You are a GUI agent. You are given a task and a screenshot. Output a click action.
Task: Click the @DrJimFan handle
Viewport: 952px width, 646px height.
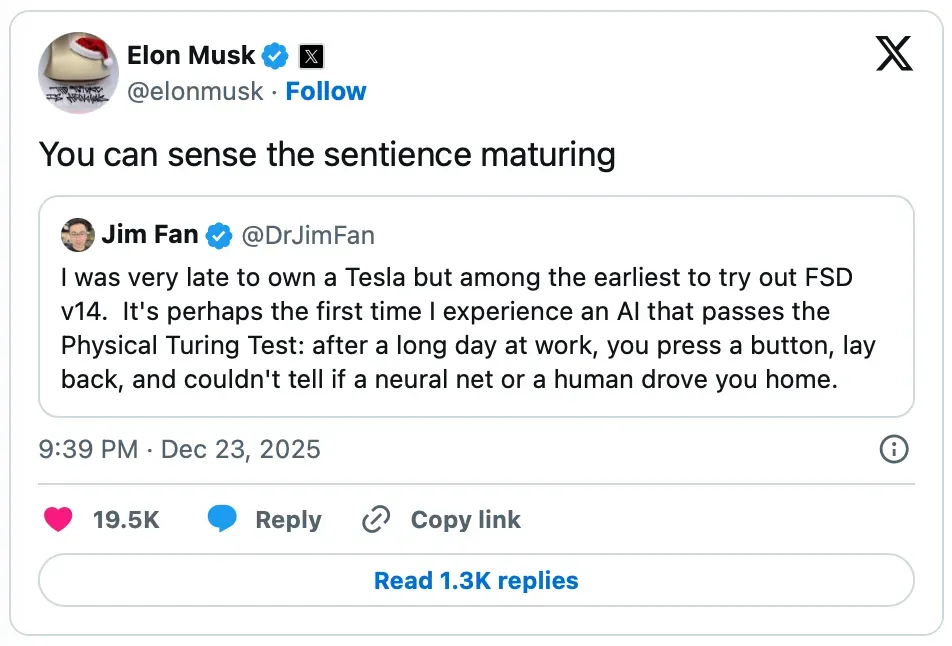coord(307,236)
